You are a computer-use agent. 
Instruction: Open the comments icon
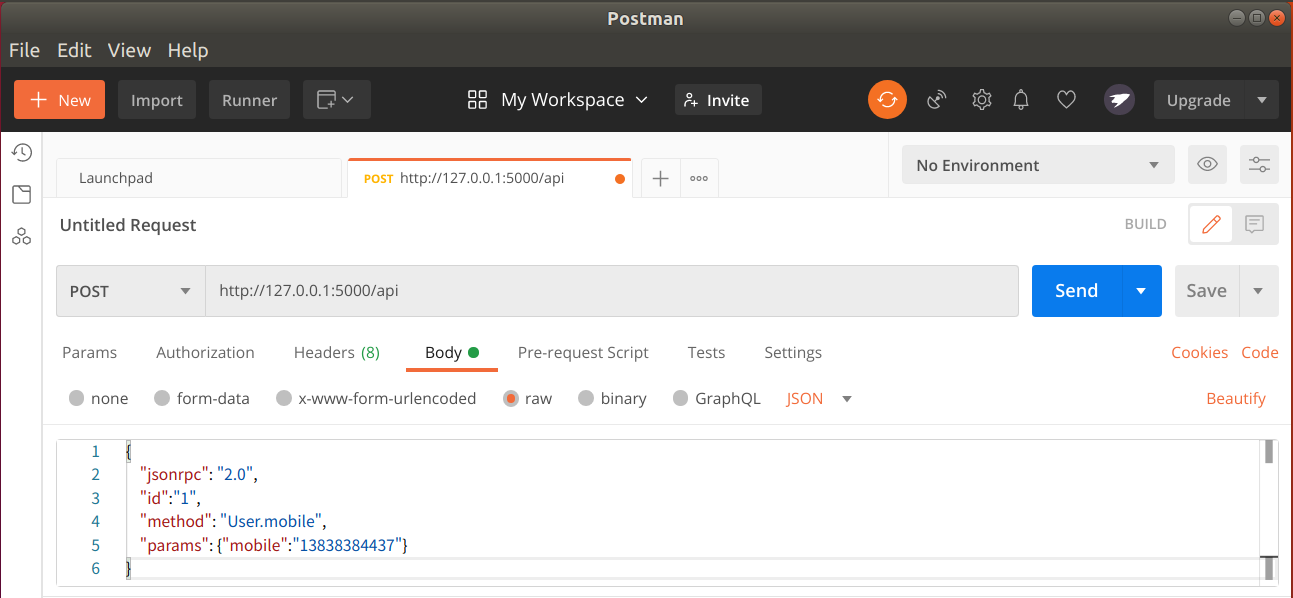tap(1255, 225)
